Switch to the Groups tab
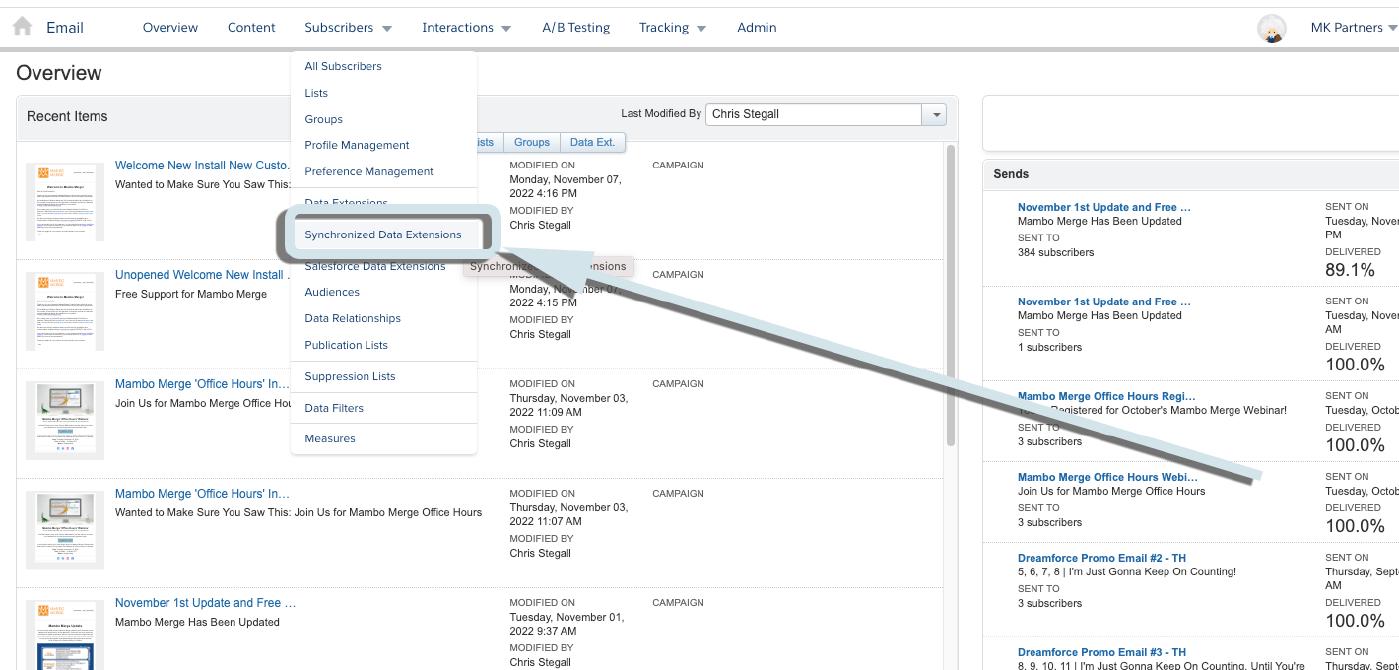1399x670 pixels. (532, 143)
